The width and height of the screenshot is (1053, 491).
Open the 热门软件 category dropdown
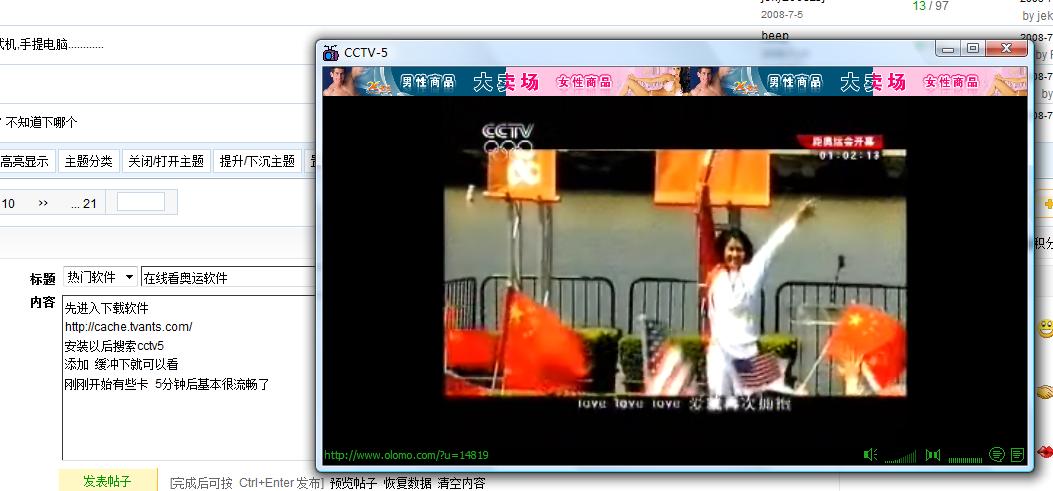click(x=100, y=277)
